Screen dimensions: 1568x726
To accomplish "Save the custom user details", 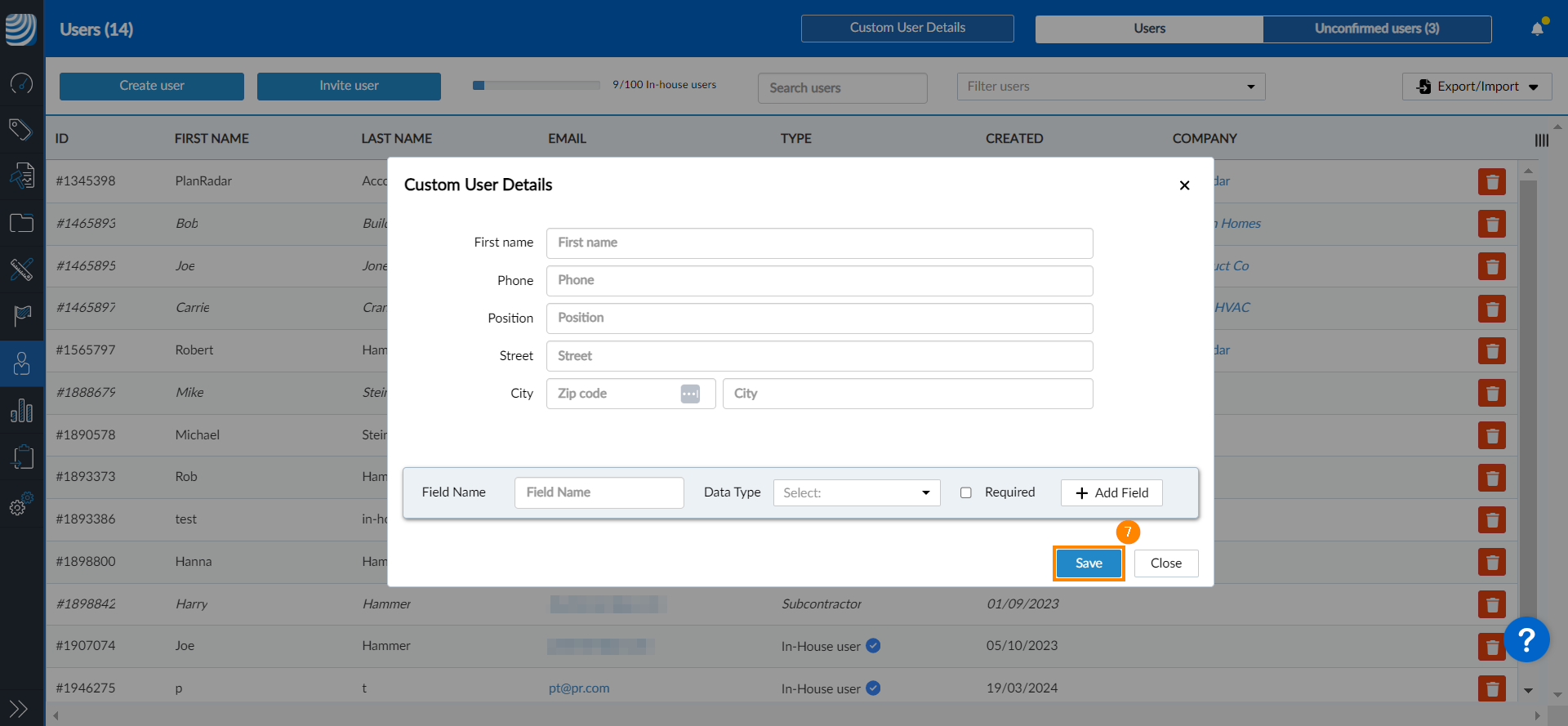I will click(1088, 563).
